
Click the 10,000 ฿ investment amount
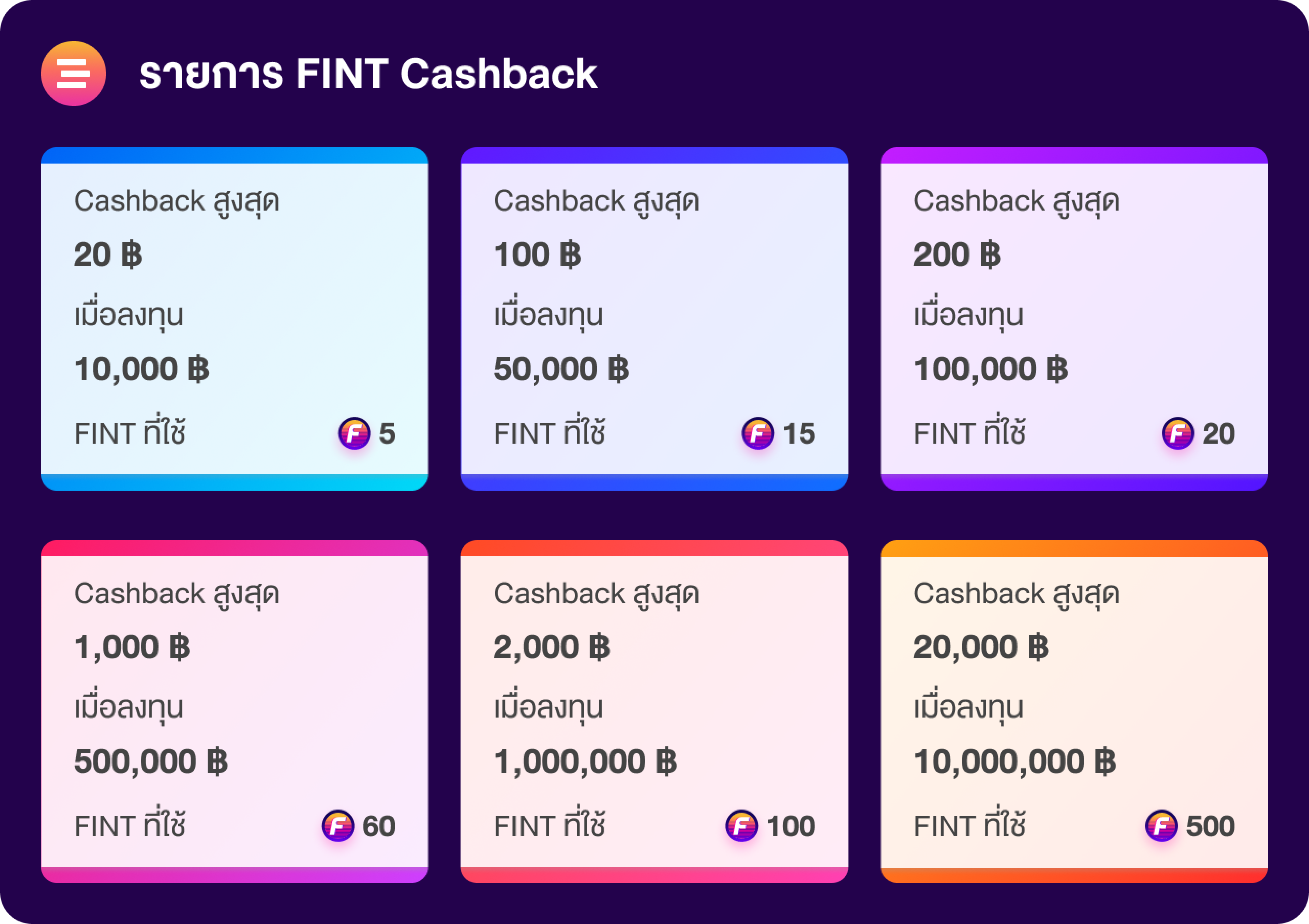tap(141, 369)
